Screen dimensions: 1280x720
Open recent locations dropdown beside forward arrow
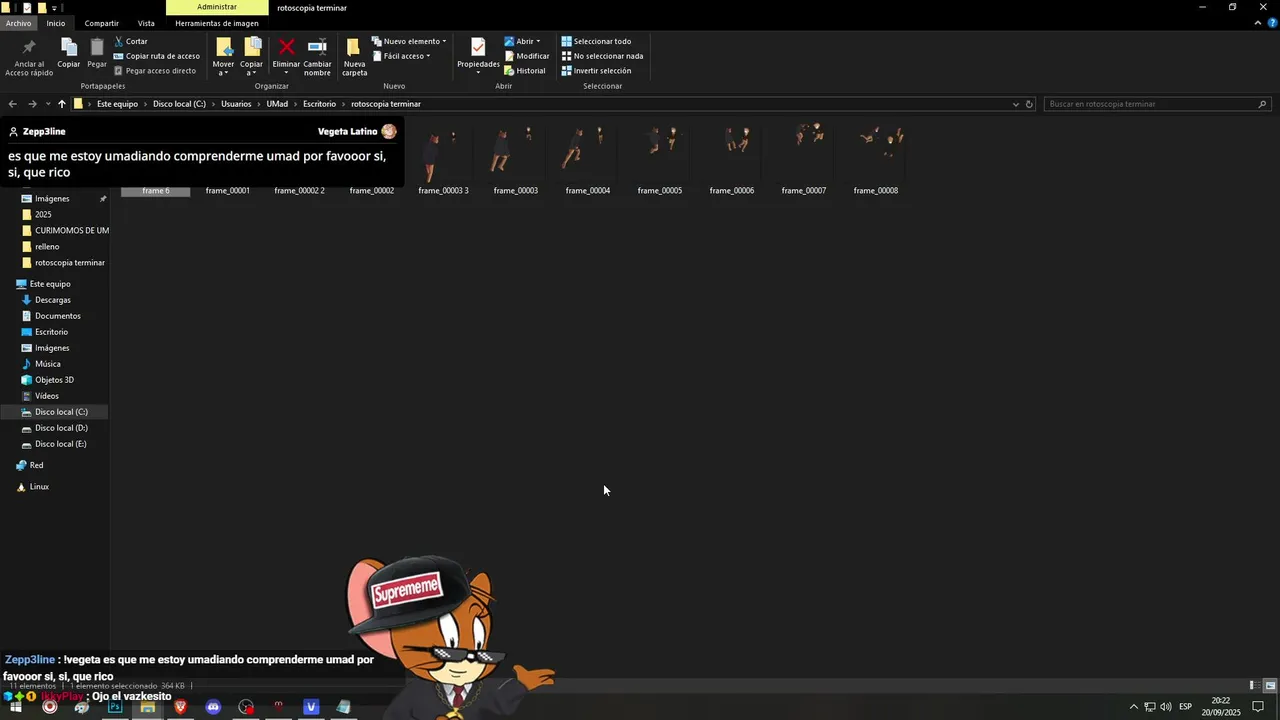click(x=47, y=104)
